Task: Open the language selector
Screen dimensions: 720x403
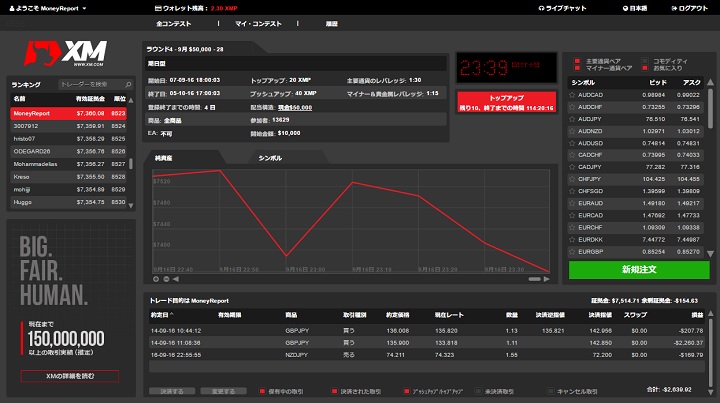Action: (635, 8)
